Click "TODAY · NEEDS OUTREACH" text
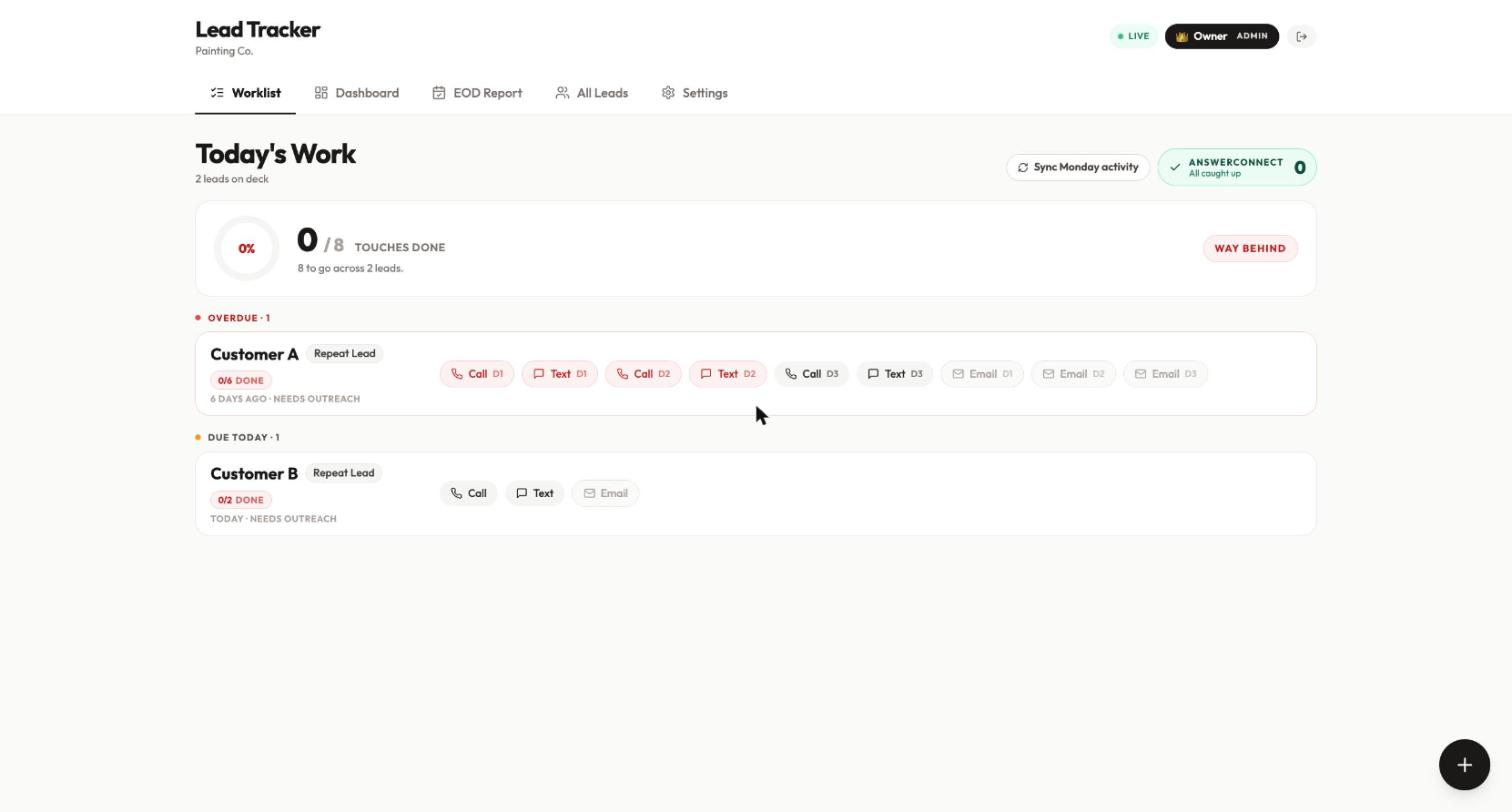 pos(273,519)
